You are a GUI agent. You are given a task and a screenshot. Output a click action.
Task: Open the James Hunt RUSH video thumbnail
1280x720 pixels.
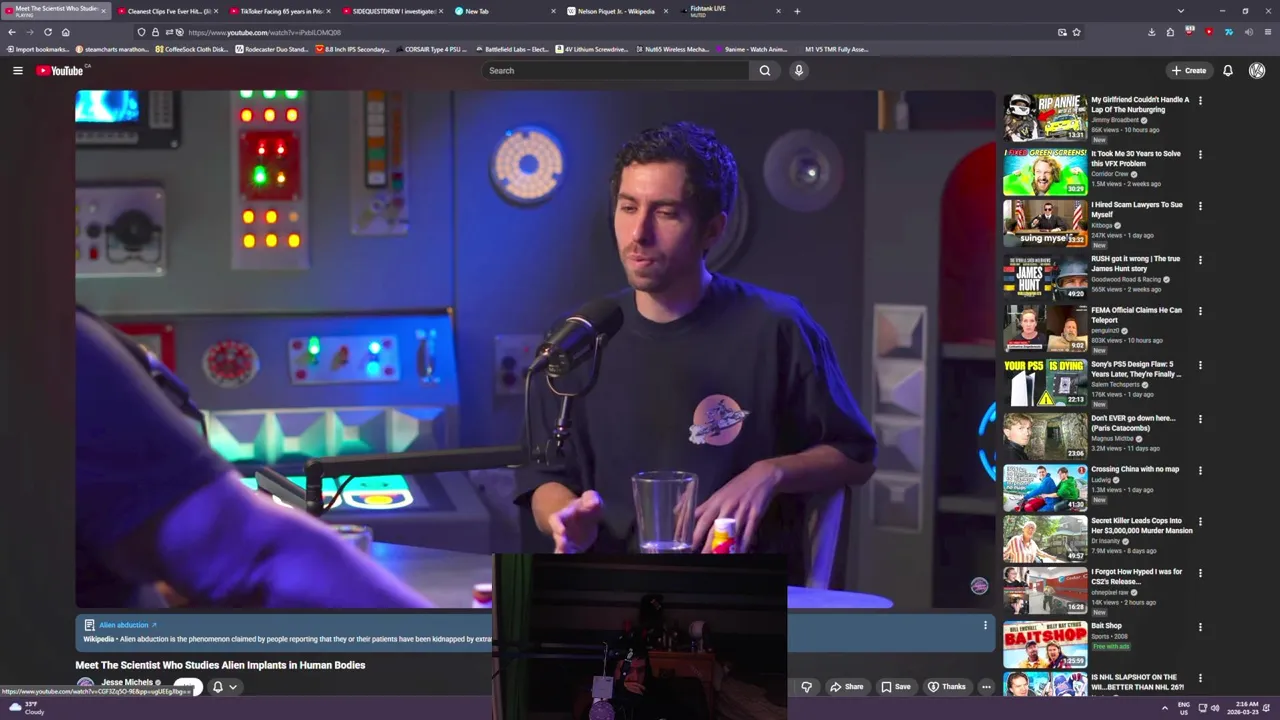coord(1045,277)
